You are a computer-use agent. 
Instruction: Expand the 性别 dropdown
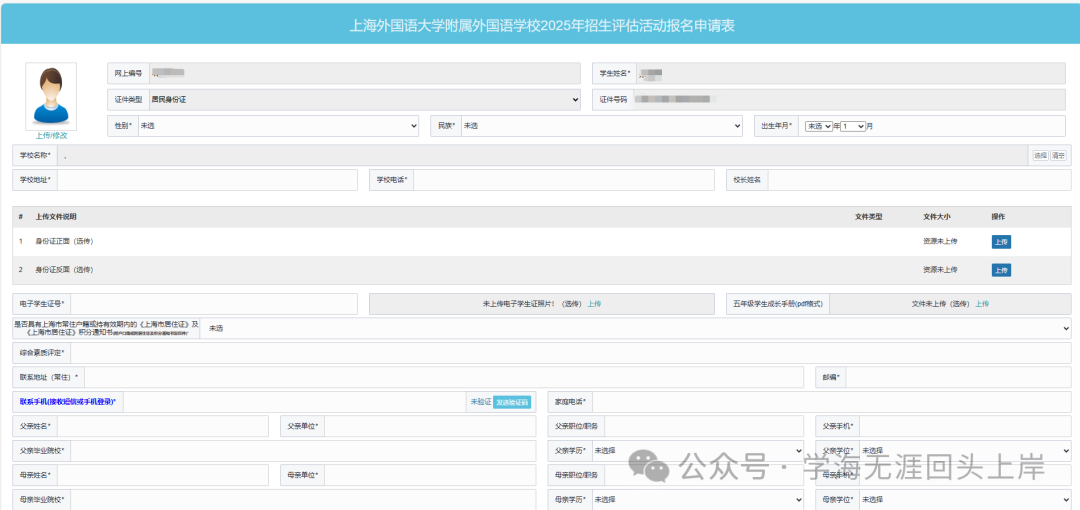pos(278,126)
